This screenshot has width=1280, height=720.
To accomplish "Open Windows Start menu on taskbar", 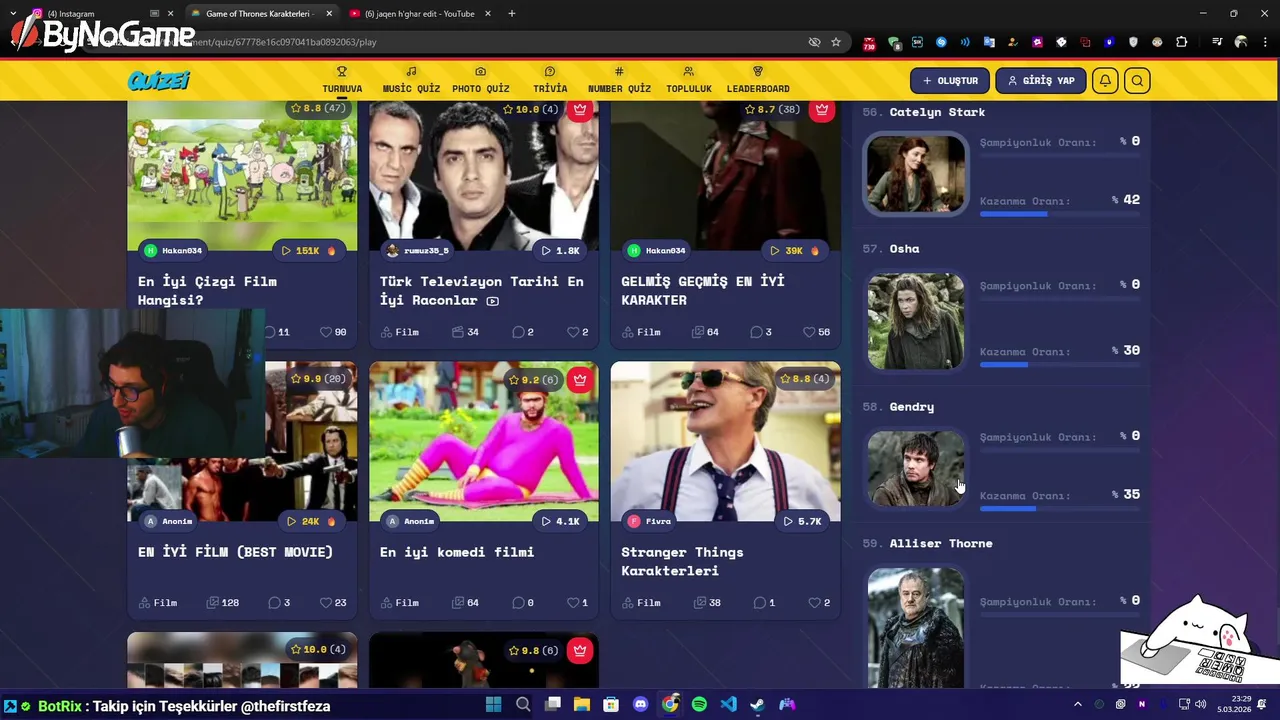I will click(494, 705).
